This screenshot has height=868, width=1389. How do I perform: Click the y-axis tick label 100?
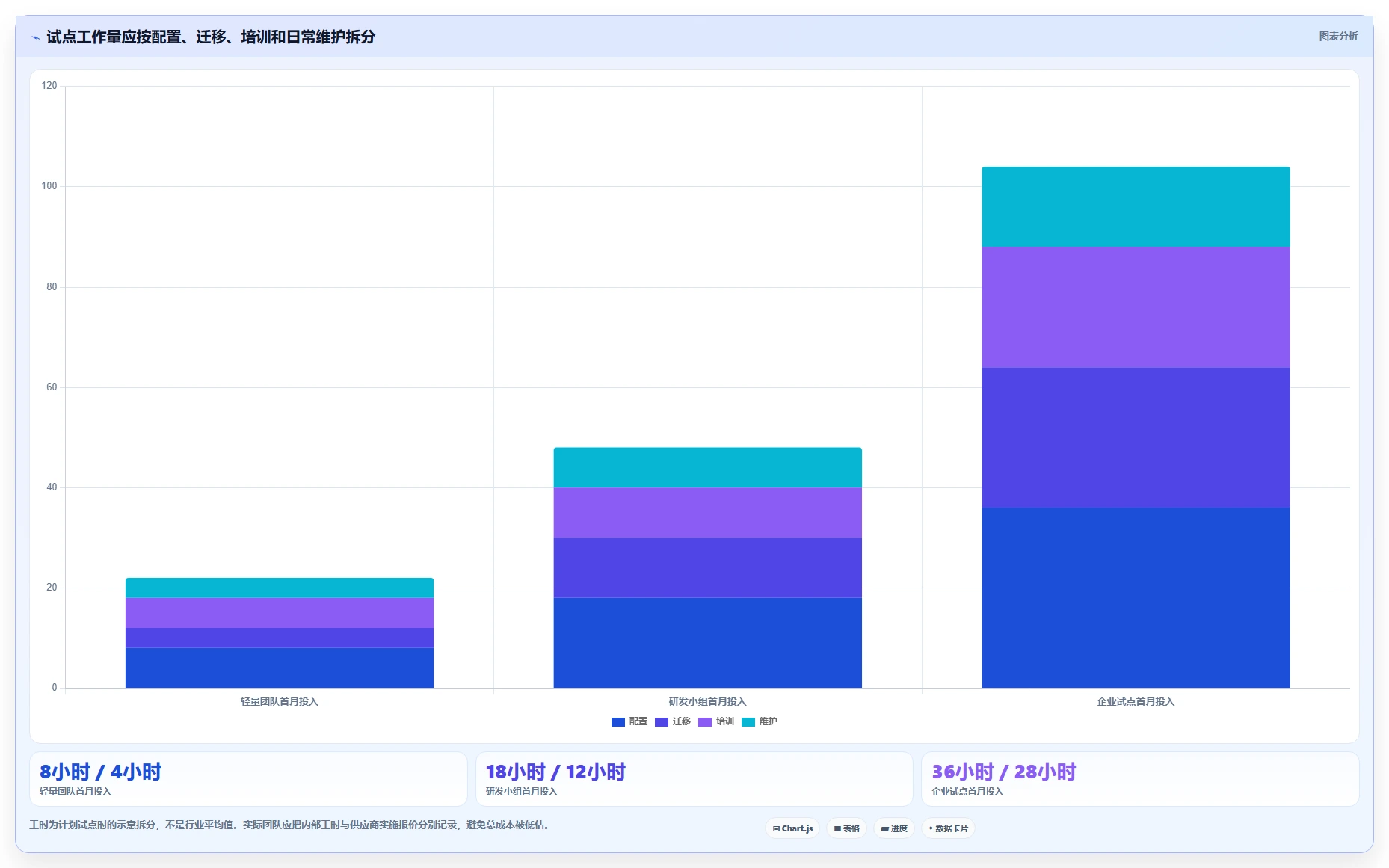point(49,186)
